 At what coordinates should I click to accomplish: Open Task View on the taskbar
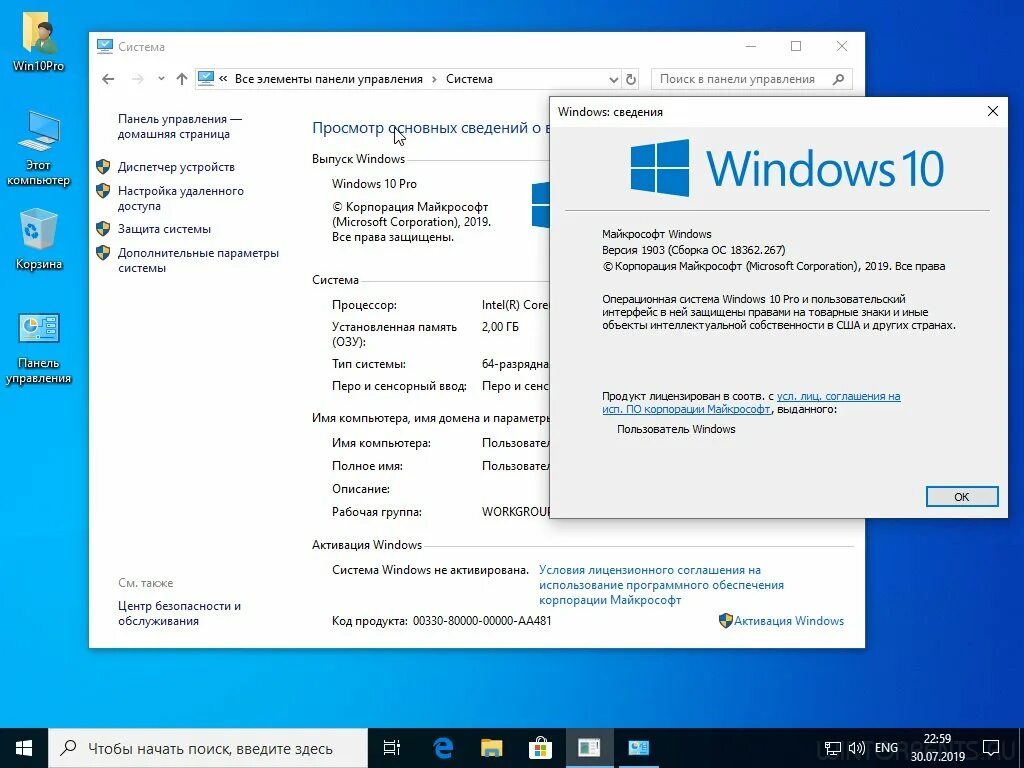click(x=392, y=748)
